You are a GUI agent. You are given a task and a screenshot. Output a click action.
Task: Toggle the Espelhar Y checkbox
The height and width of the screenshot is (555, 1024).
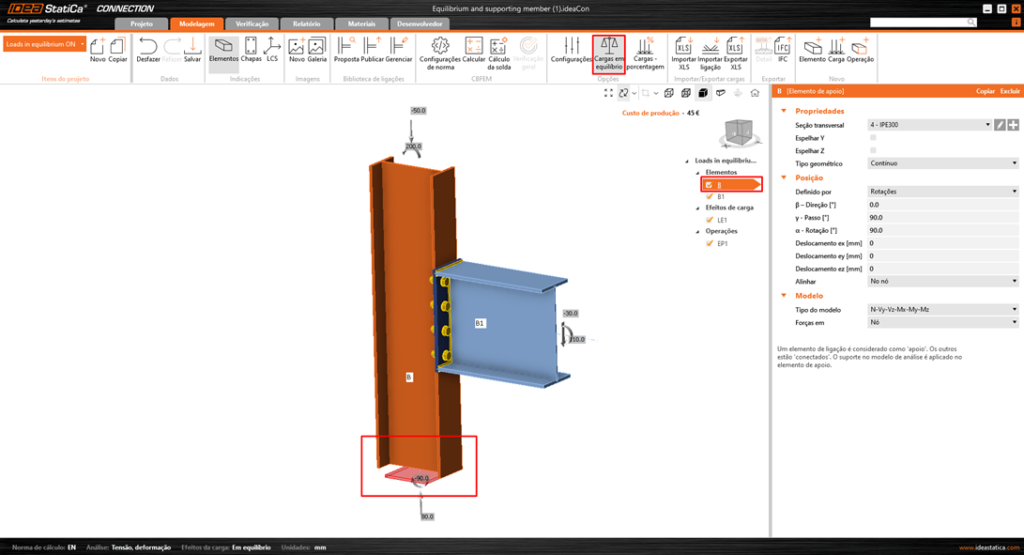click(x=873, y=138)
